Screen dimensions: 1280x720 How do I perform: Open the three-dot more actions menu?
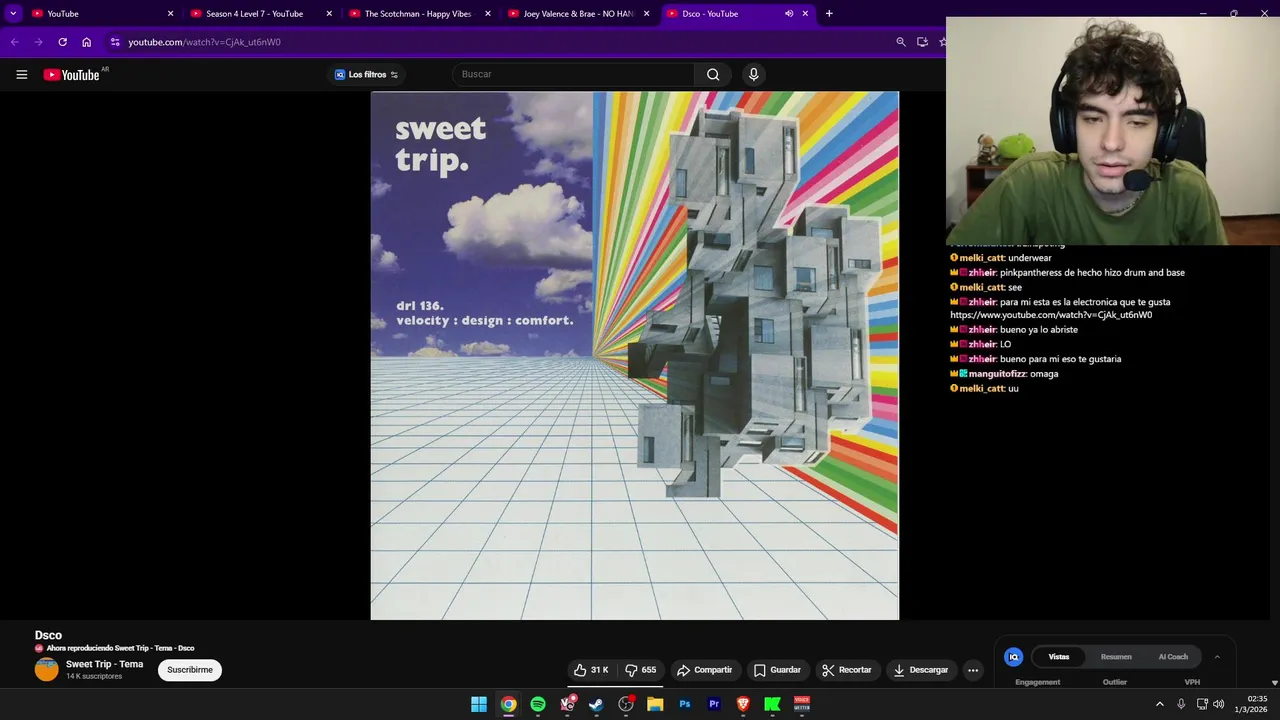pos(973,670)
